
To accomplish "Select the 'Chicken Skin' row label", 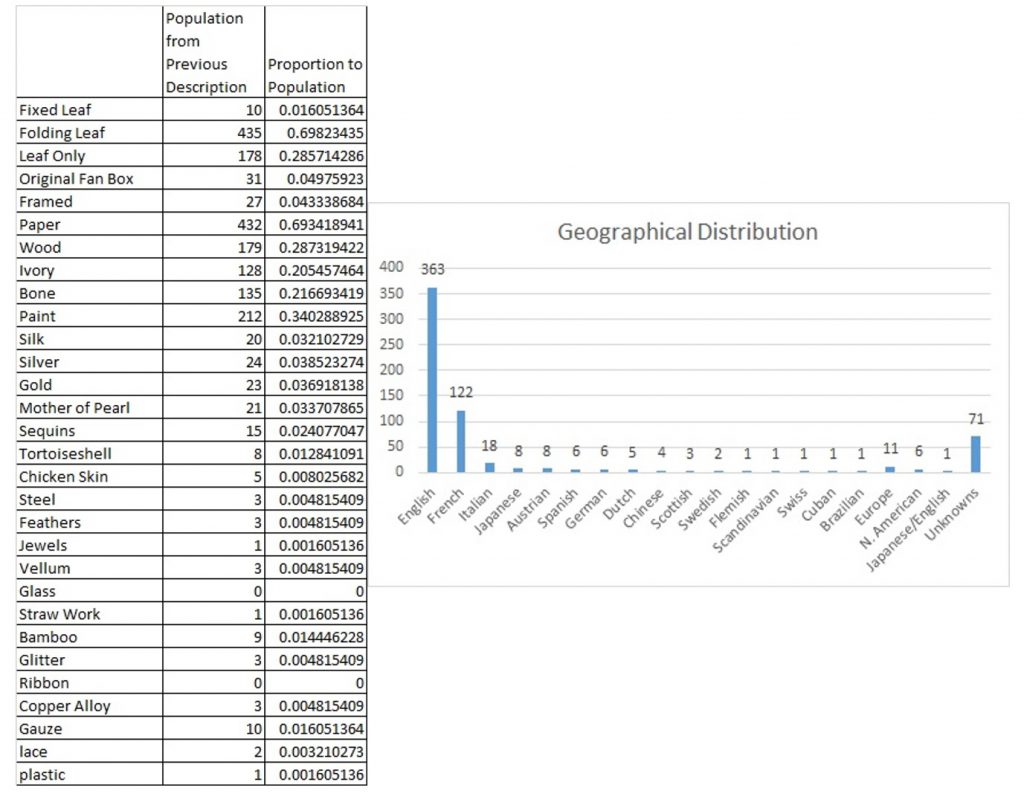I will [89, 476].
